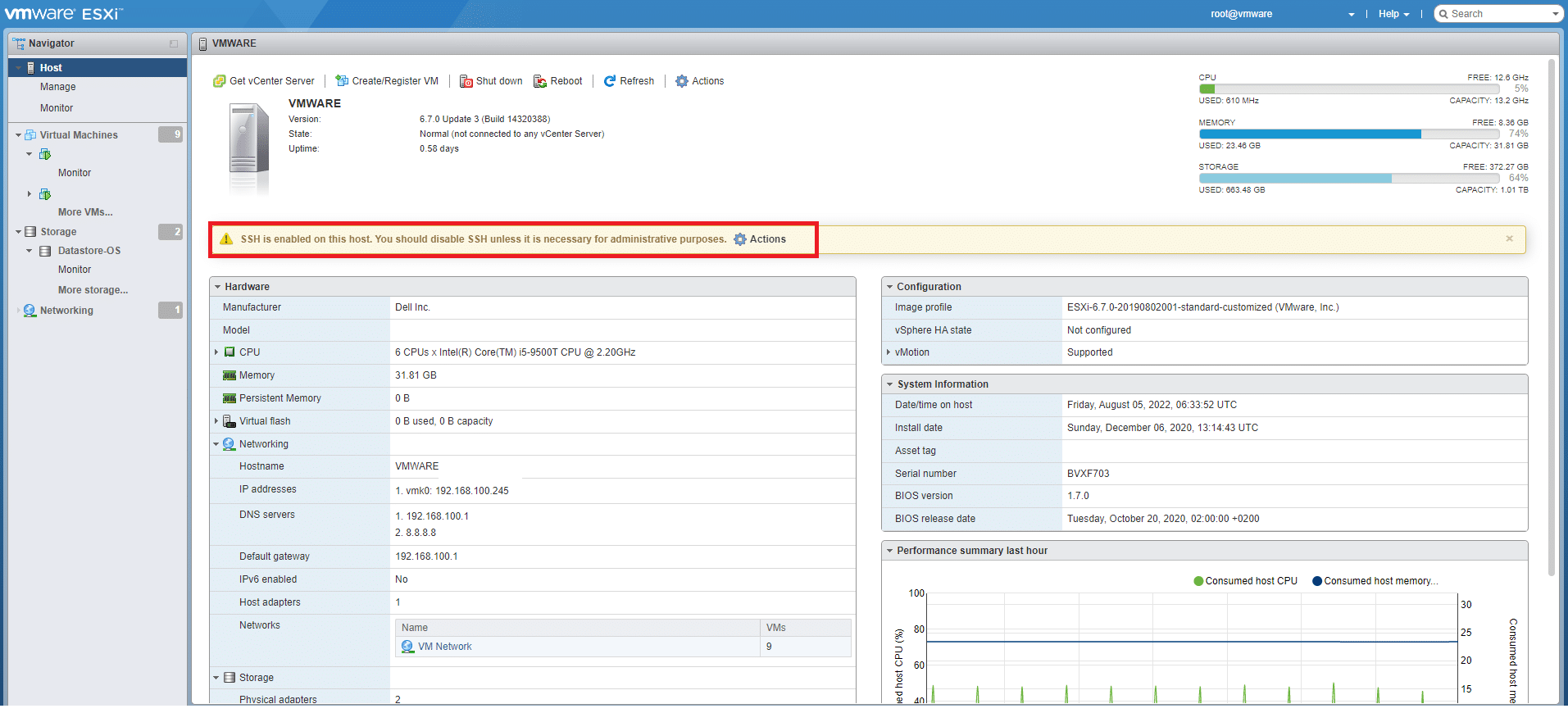Click the Virtual Machines tree icon
The width and height of the screenshot is (1568, 713).
30,135
